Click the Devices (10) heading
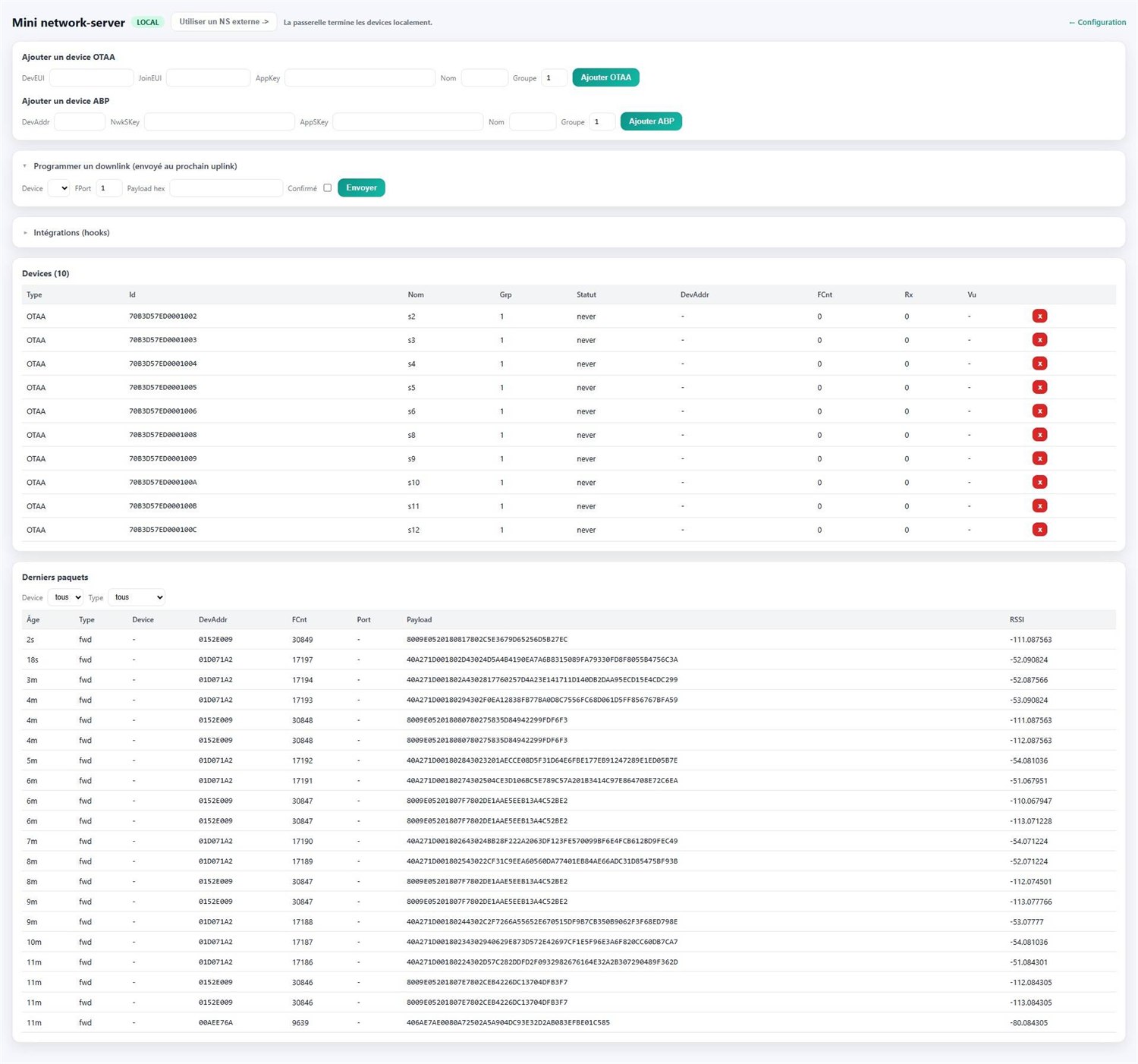This screenshot has height=1064, width=1138. tap(46, 273)
